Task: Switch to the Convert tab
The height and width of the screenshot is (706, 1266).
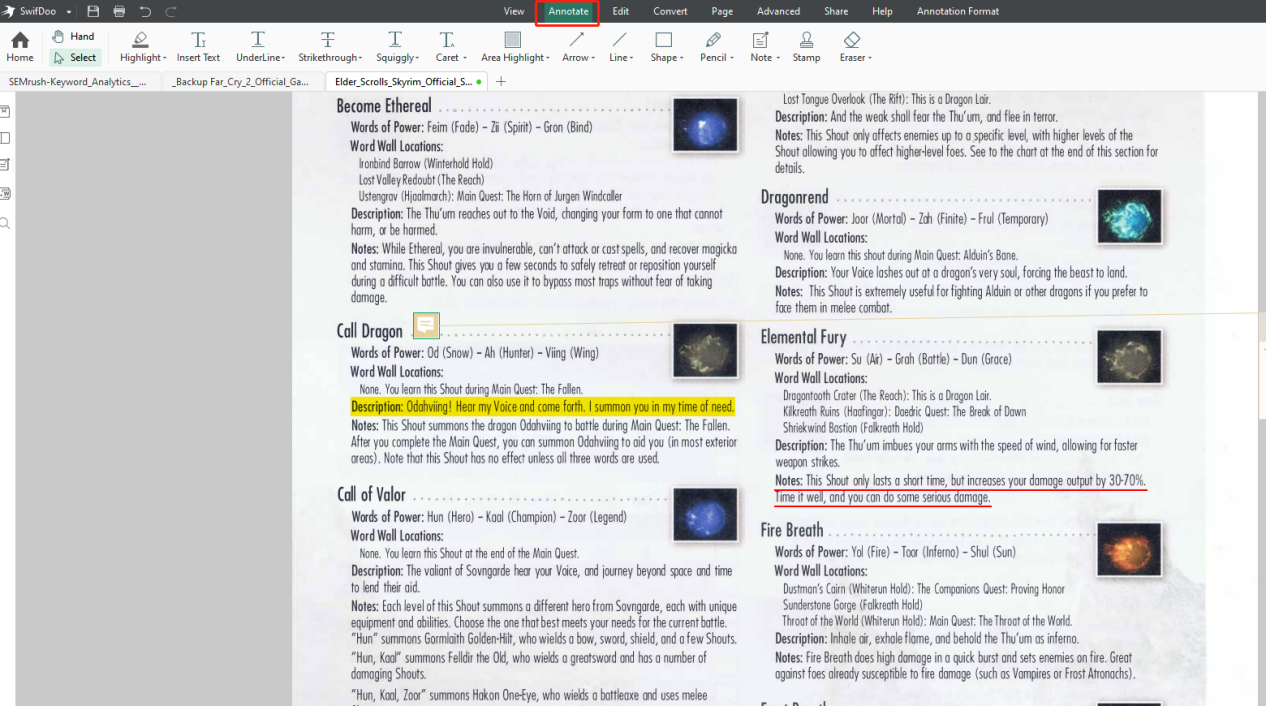Action: (x=670, y=11)
